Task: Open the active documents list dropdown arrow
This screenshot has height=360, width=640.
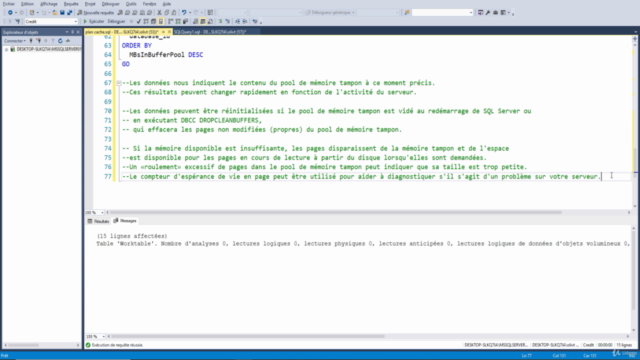Action: point(636,32)
